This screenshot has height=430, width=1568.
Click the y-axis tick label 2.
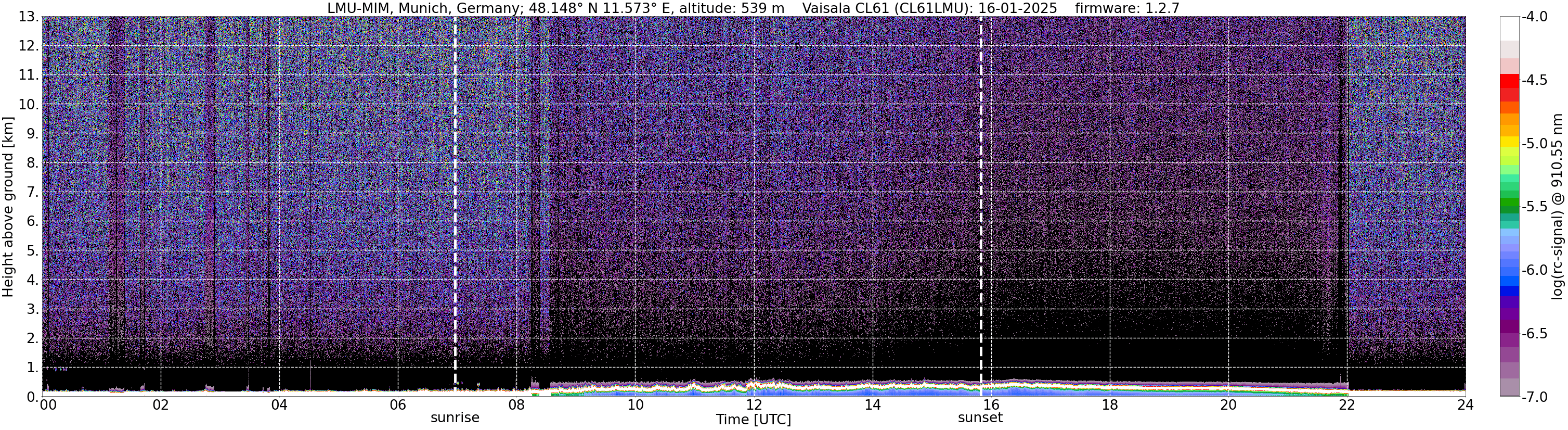(x=33, y=339)
